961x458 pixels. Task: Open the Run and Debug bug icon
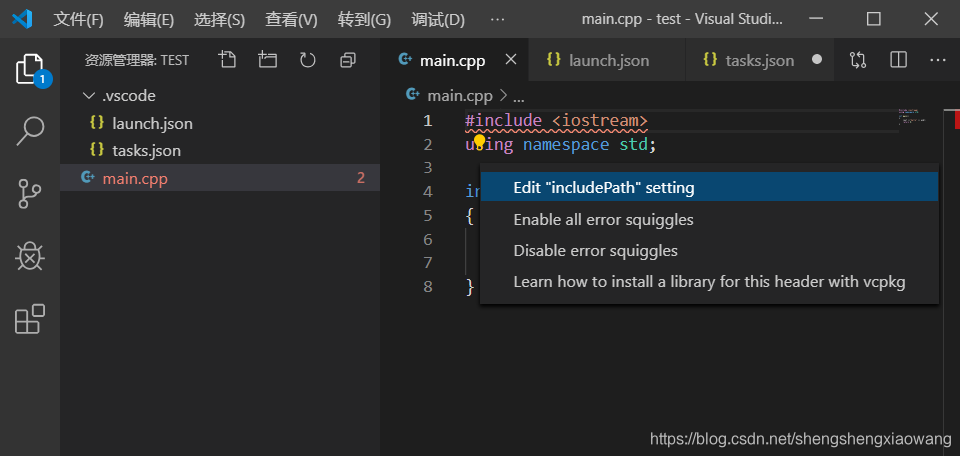coord(30,256)
